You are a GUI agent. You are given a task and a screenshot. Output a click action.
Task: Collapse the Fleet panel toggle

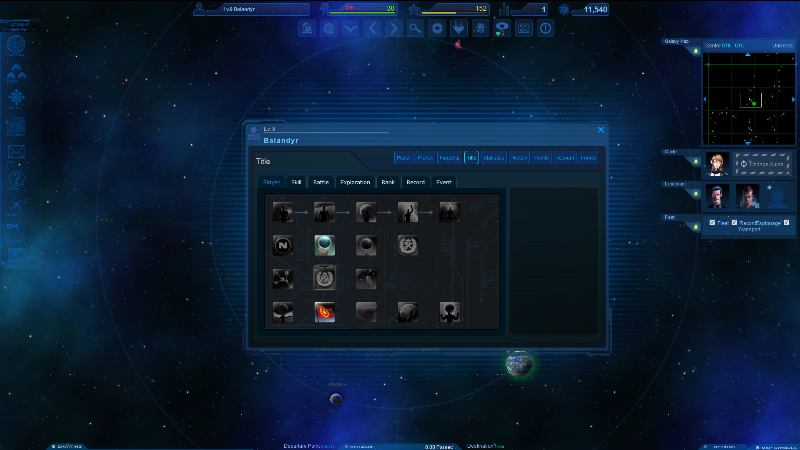pos(695,227)
